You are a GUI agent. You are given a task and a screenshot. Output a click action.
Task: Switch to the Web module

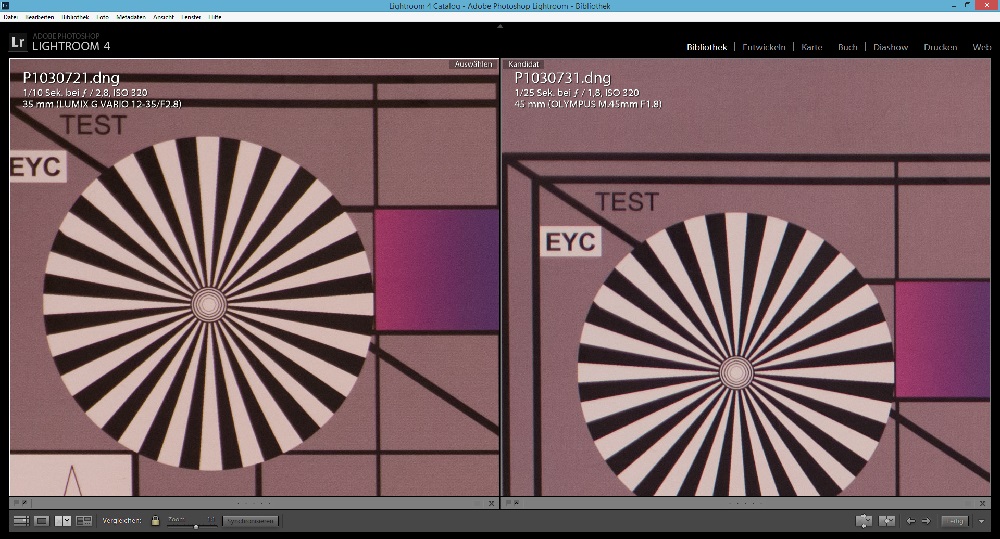982,47
